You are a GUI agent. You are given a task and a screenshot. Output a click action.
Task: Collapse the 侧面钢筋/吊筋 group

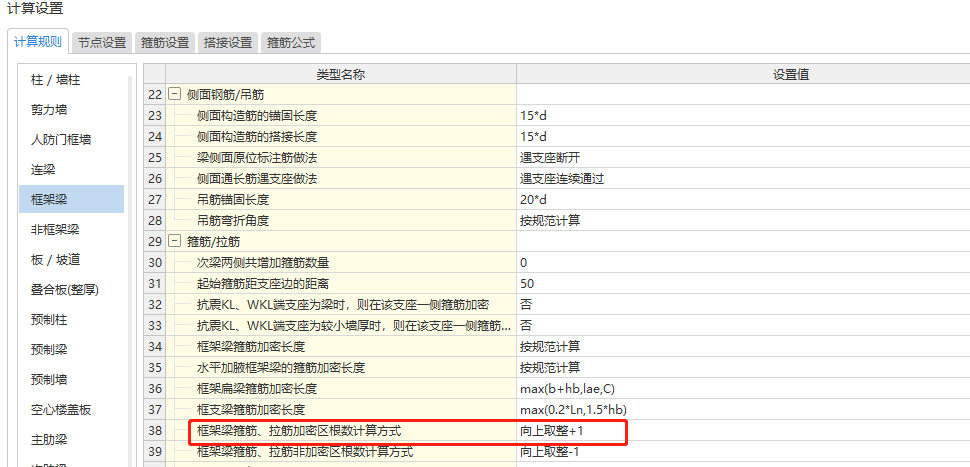(x=175, y=94)
